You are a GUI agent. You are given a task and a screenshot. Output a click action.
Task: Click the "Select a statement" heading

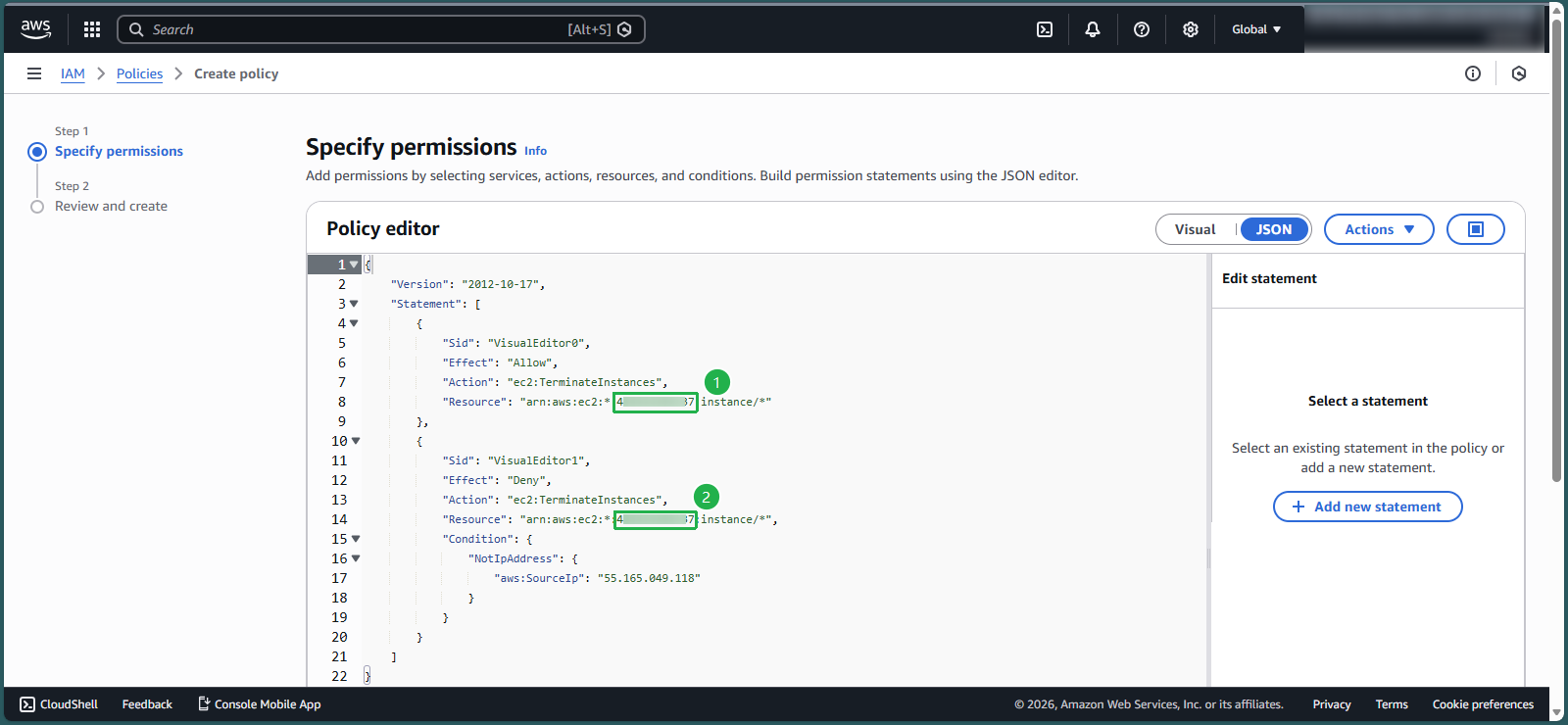tap(1368, 401)
